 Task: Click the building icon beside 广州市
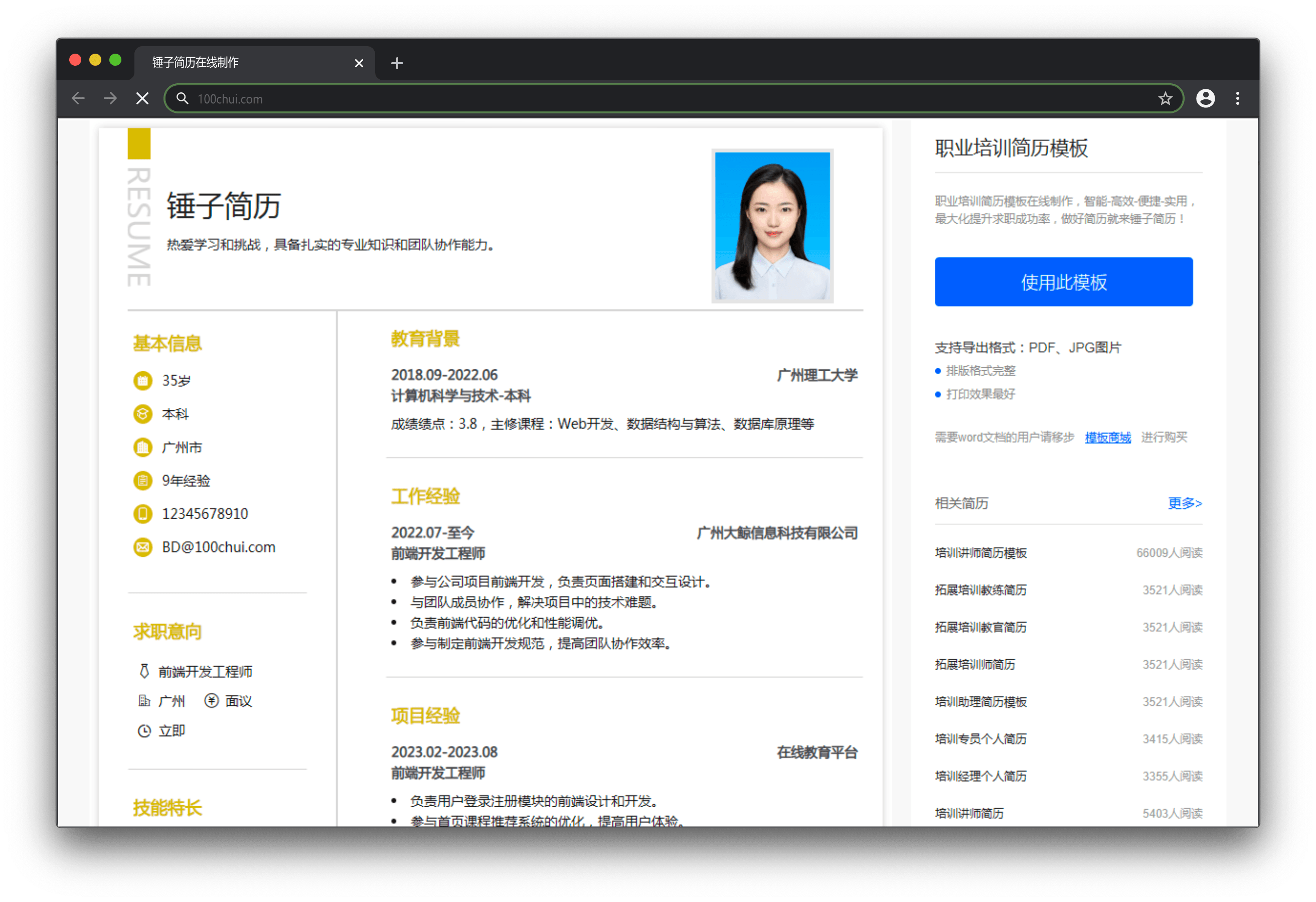tap(143, 447)
